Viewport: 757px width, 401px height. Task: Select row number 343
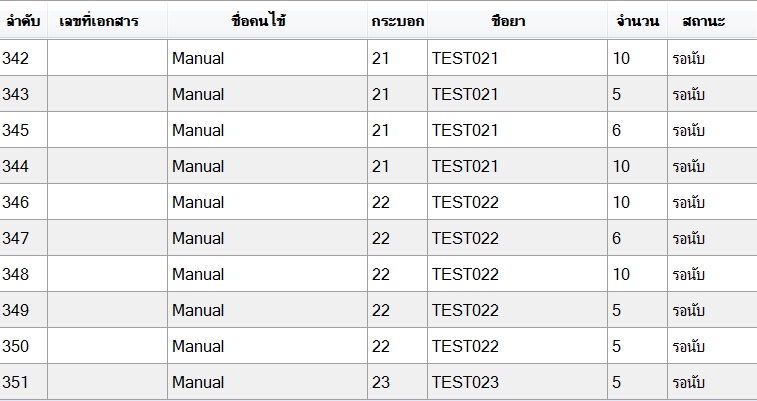pos(16,94)
